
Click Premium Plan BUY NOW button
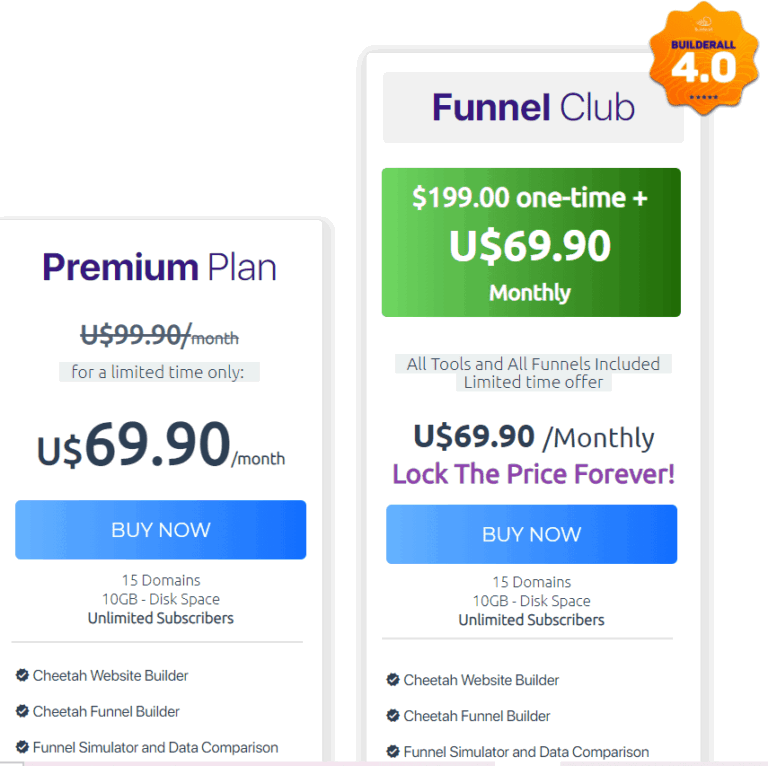tap(161, 529)
